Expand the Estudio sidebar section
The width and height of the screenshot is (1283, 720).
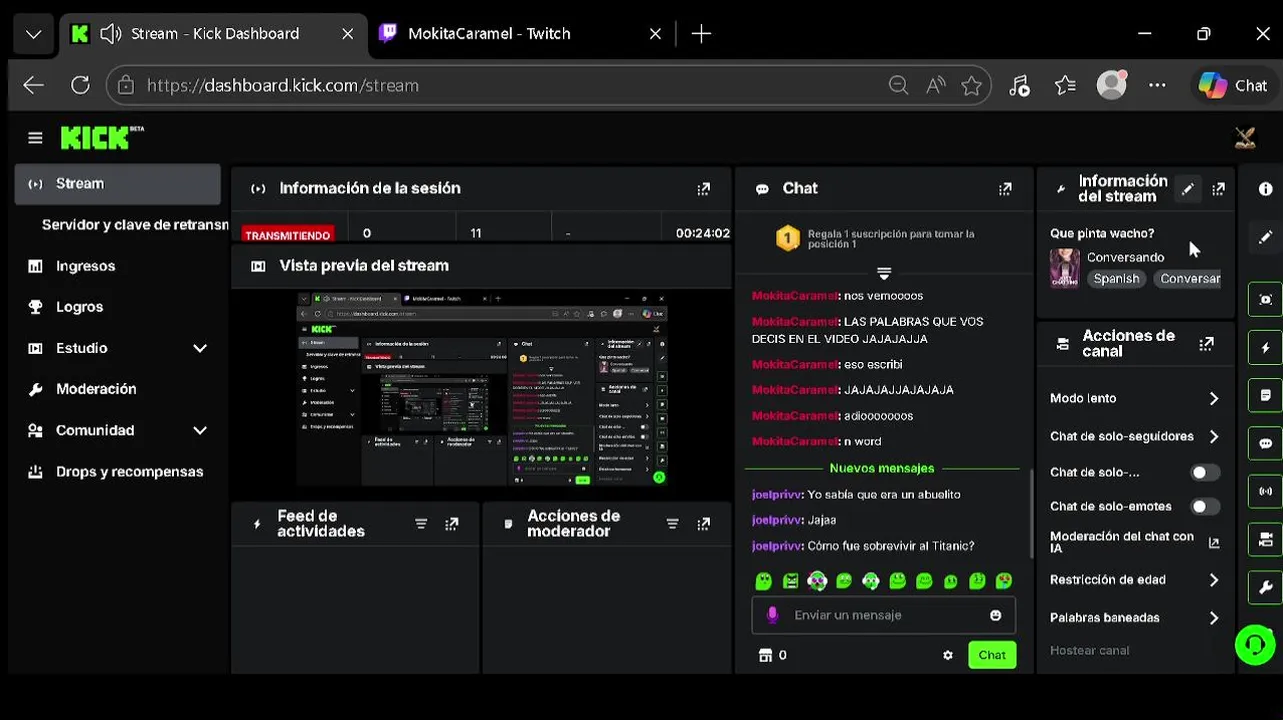(x=200, y=348)
